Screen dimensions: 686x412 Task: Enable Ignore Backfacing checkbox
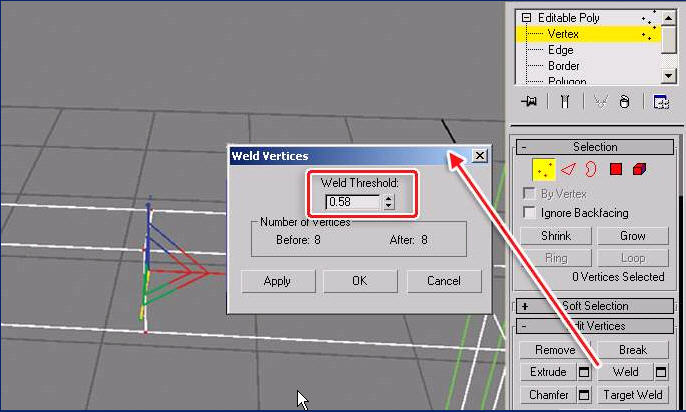click(x=531, y=212)
